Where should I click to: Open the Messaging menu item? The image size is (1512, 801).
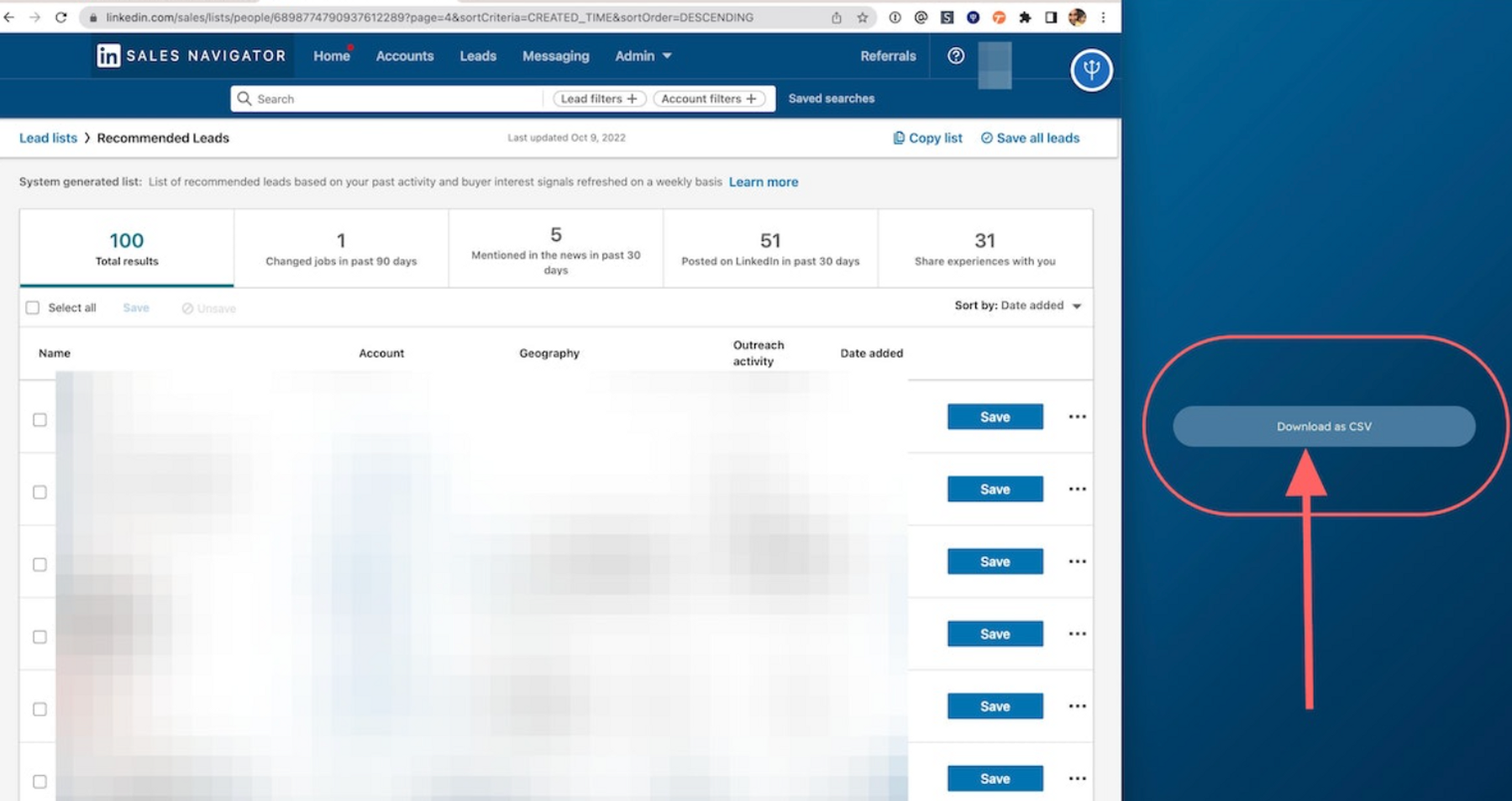pos(556,55)
